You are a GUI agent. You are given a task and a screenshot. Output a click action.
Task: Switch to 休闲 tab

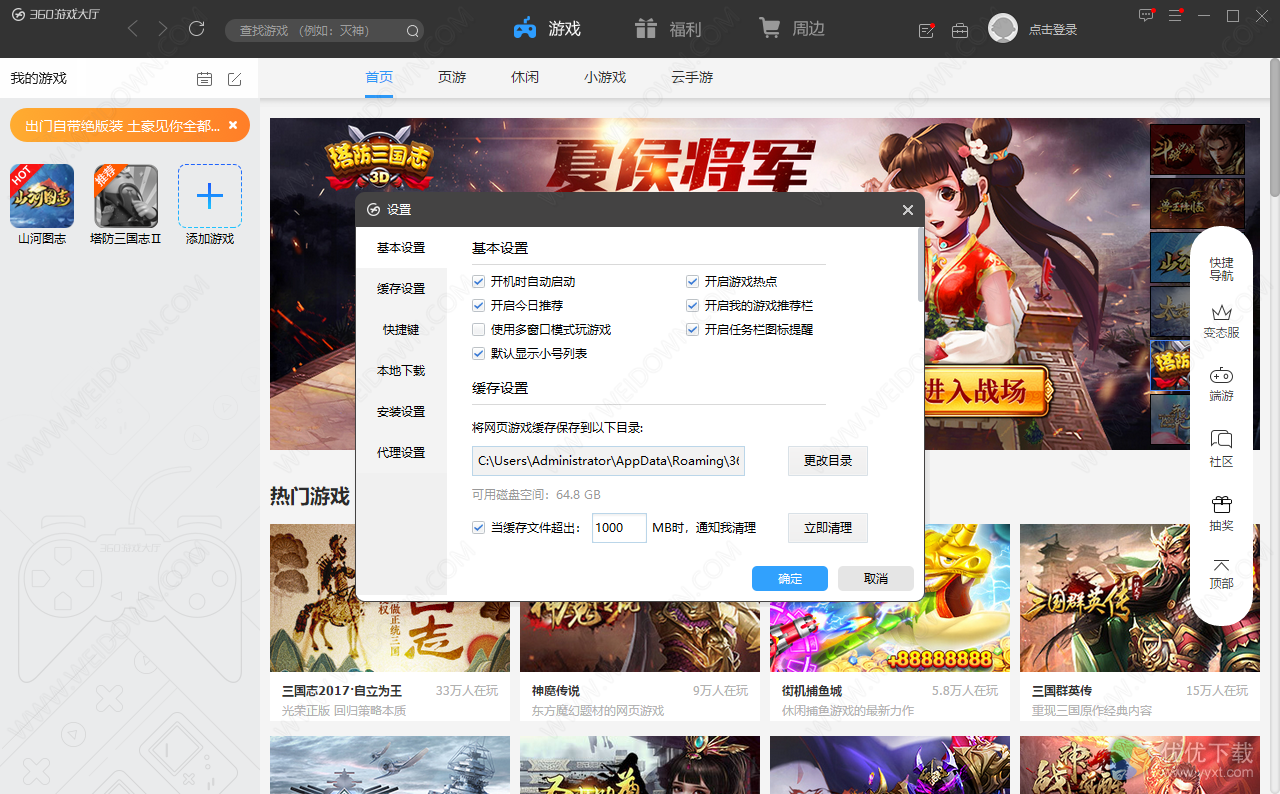525,77
